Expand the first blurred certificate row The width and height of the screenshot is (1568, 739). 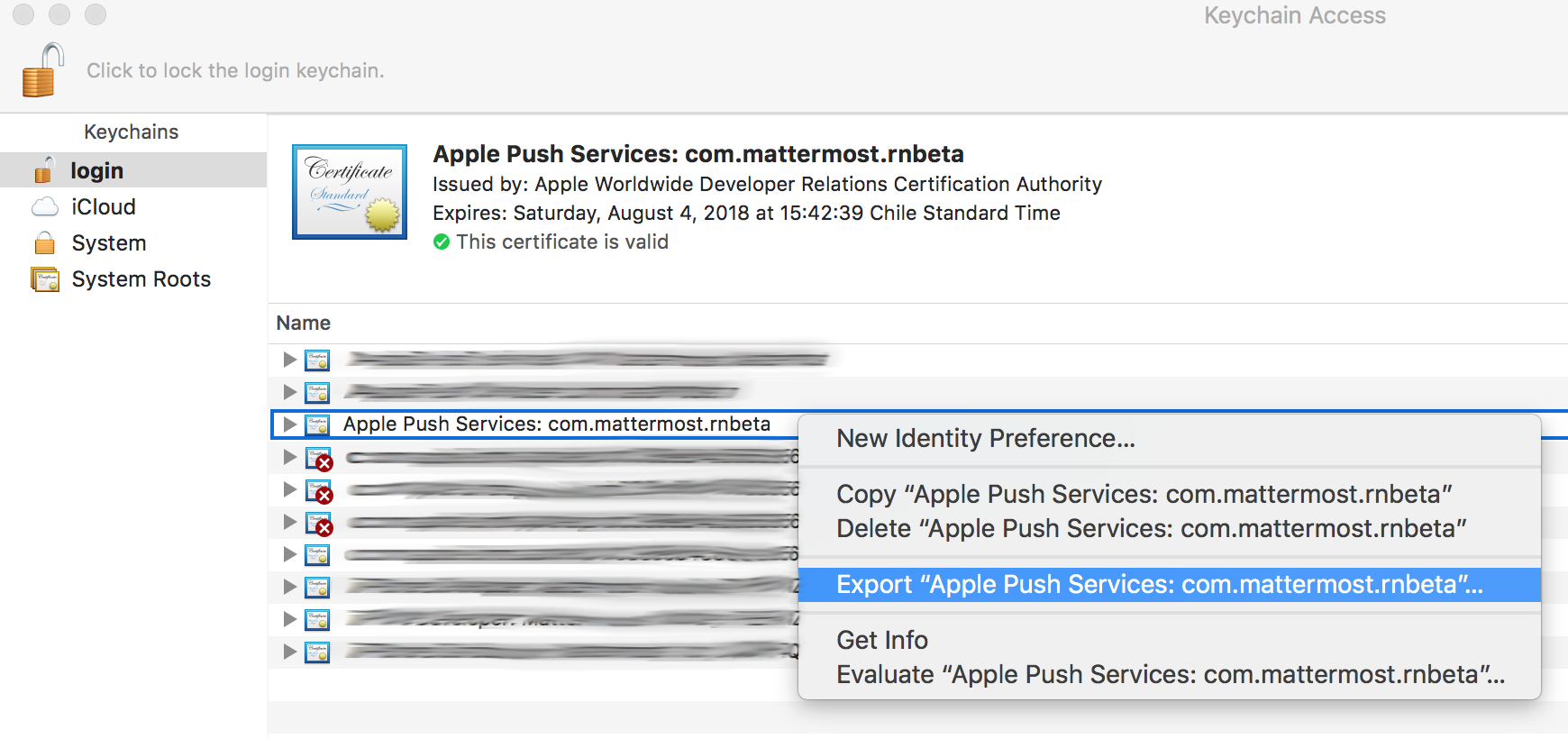pos(289,360)
